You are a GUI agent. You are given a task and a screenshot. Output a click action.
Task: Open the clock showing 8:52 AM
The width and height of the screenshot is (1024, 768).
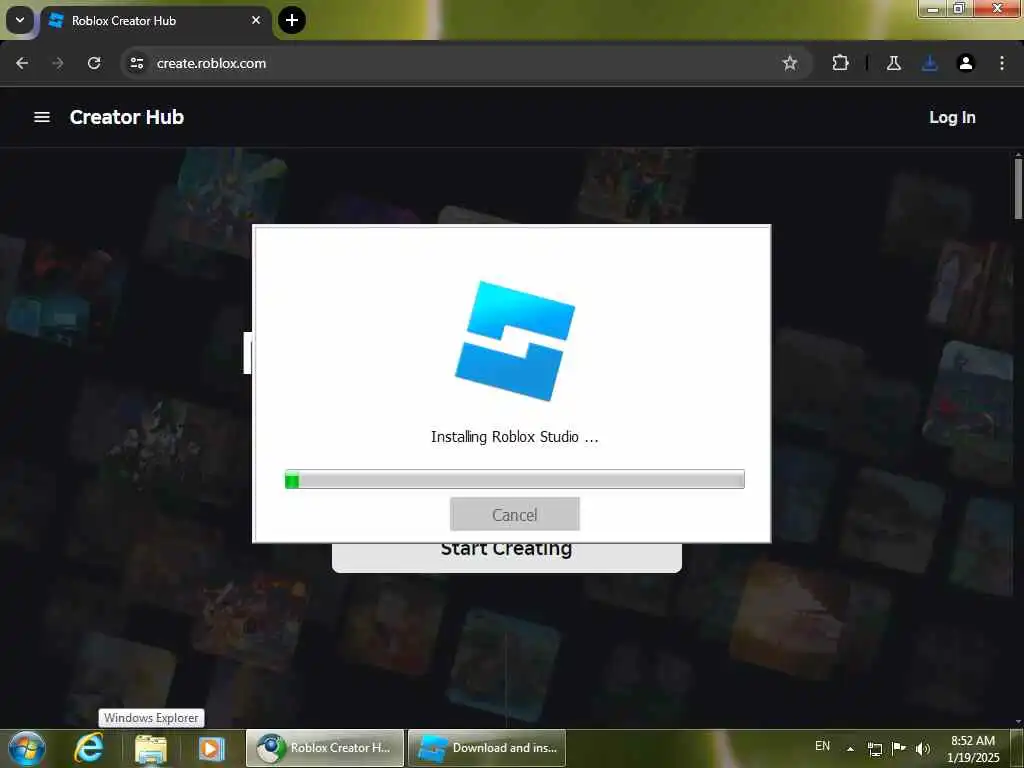(x=972, y=749)
